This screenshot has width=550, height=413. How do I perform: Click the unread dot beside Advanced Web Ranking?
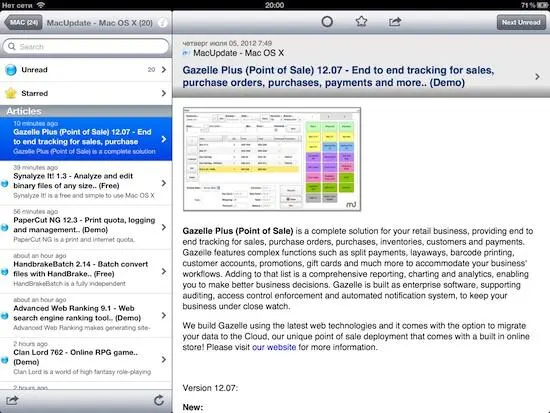point(5,316)
